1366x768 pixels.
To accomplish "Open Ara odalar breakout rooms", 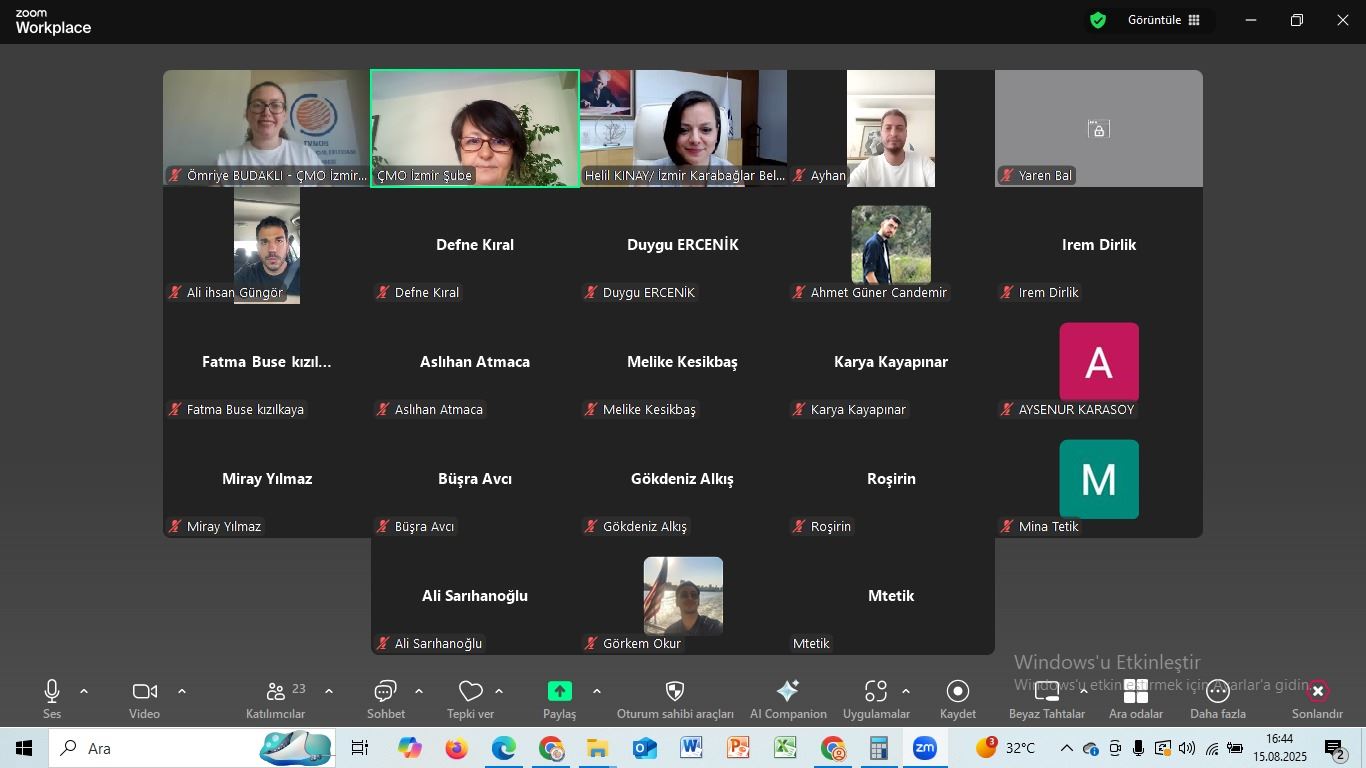I will coord(1136,692).
